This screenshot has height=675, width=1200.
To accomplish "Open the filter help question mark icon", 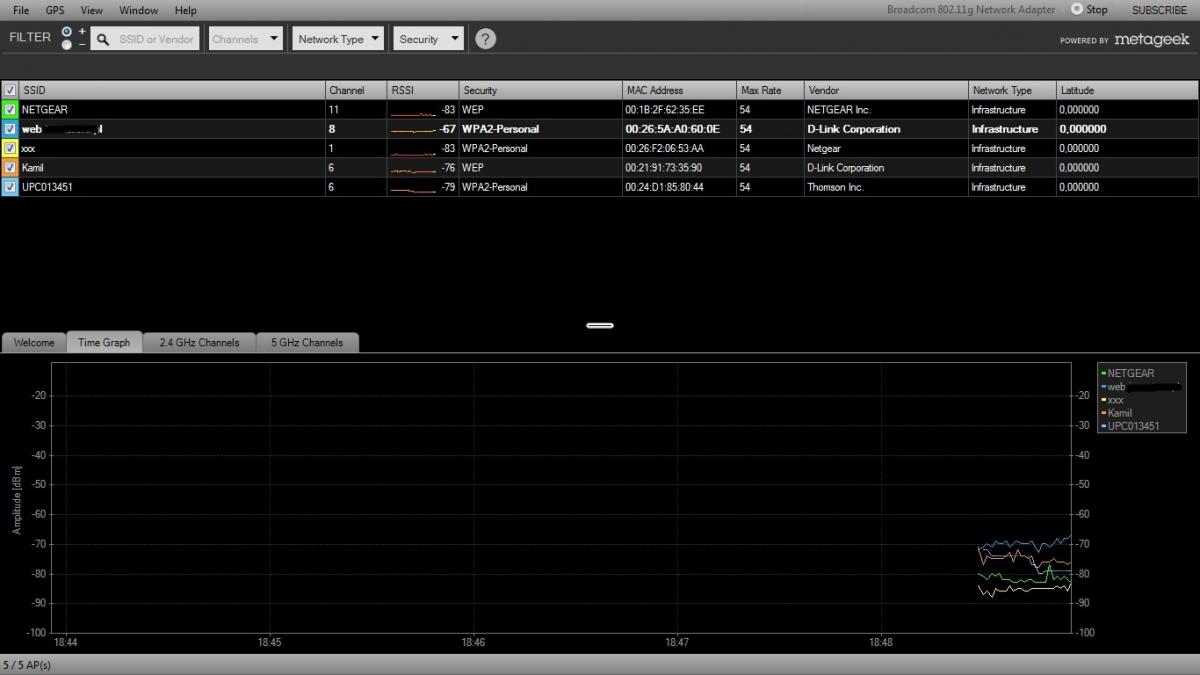I will click(x=485, y=39).
